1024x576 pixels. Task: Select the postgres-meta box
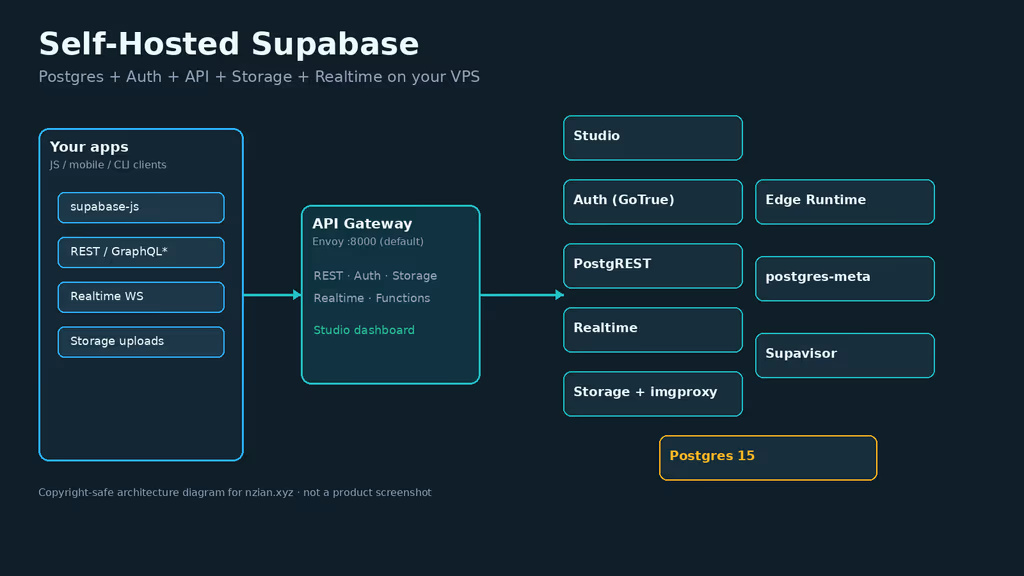845,279
